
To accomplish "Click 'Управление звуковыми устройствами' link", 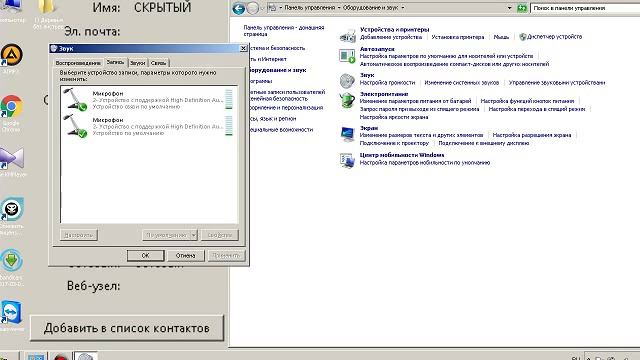I will coord(557,82).
